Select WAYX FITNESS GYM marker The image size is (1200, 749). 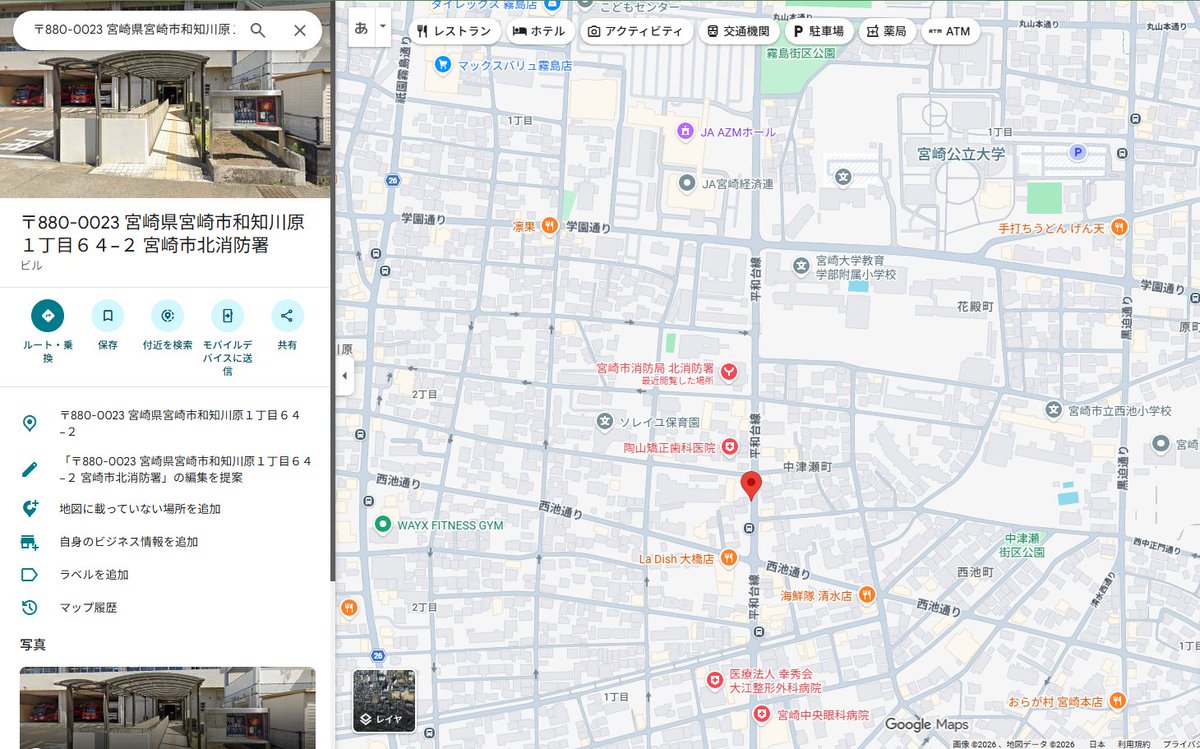click(382, 524)
